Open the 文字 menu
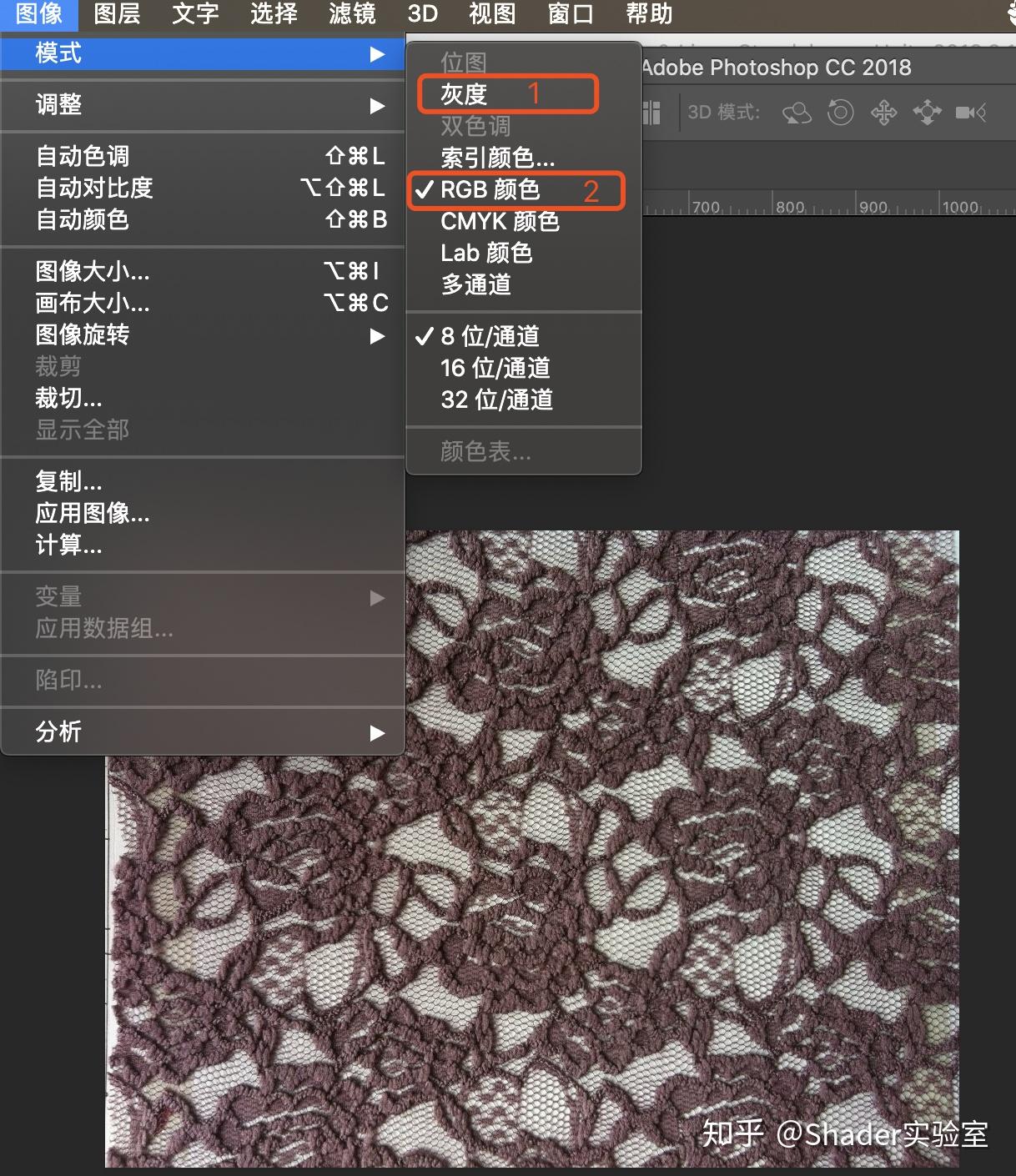 [x=195, y=14]
